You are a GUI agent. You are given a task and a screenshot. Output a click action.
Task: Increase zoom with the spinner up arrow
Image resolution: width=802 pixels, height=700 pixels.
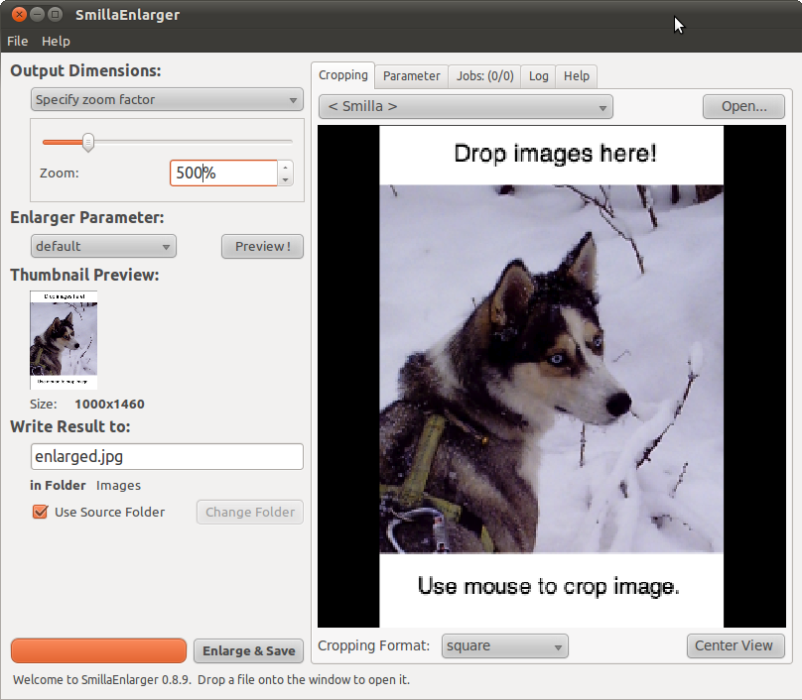(286, 167)
